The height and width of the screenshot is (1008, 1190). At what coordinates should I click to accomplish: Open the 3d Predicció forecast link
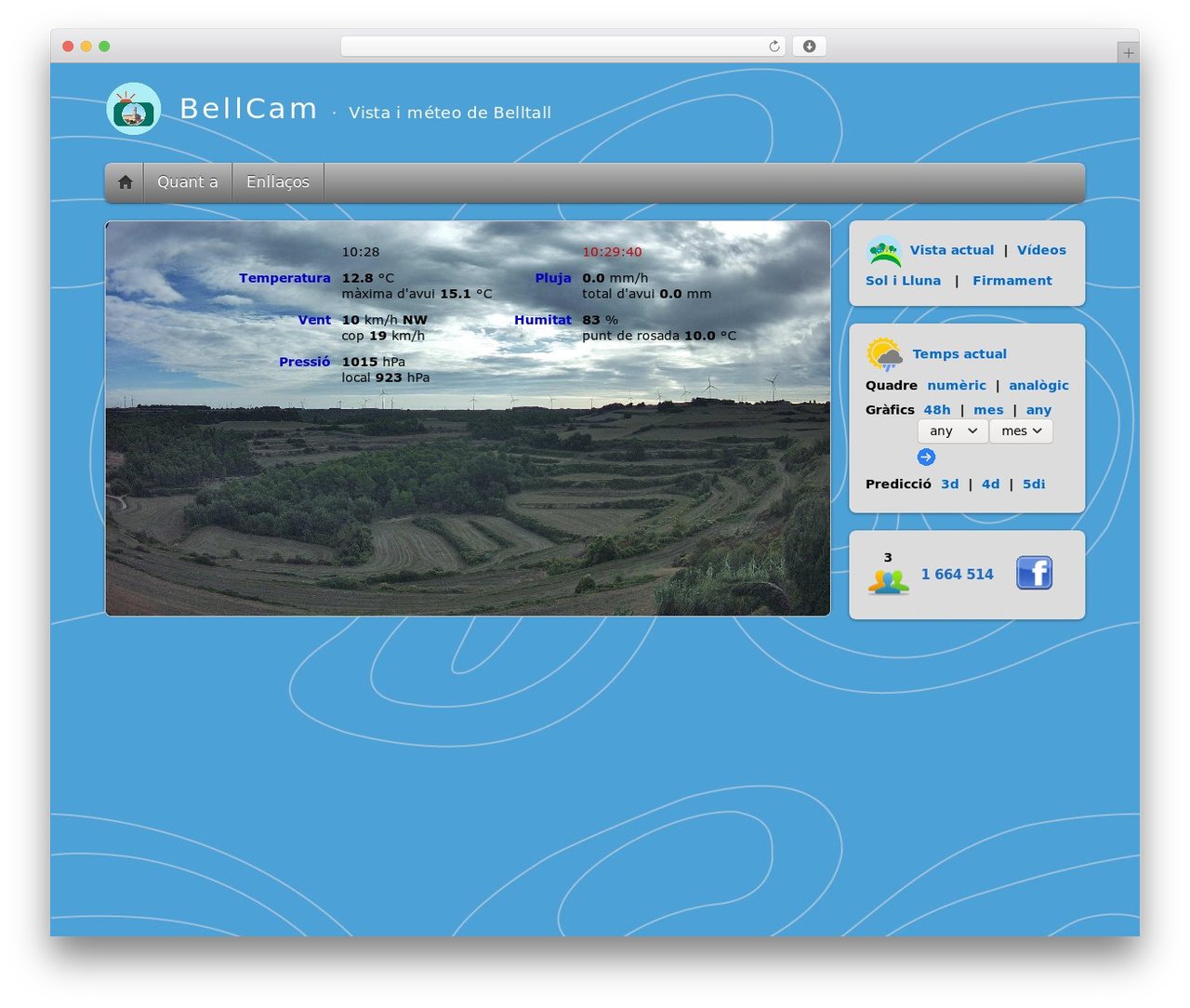[x=949, y=484]
